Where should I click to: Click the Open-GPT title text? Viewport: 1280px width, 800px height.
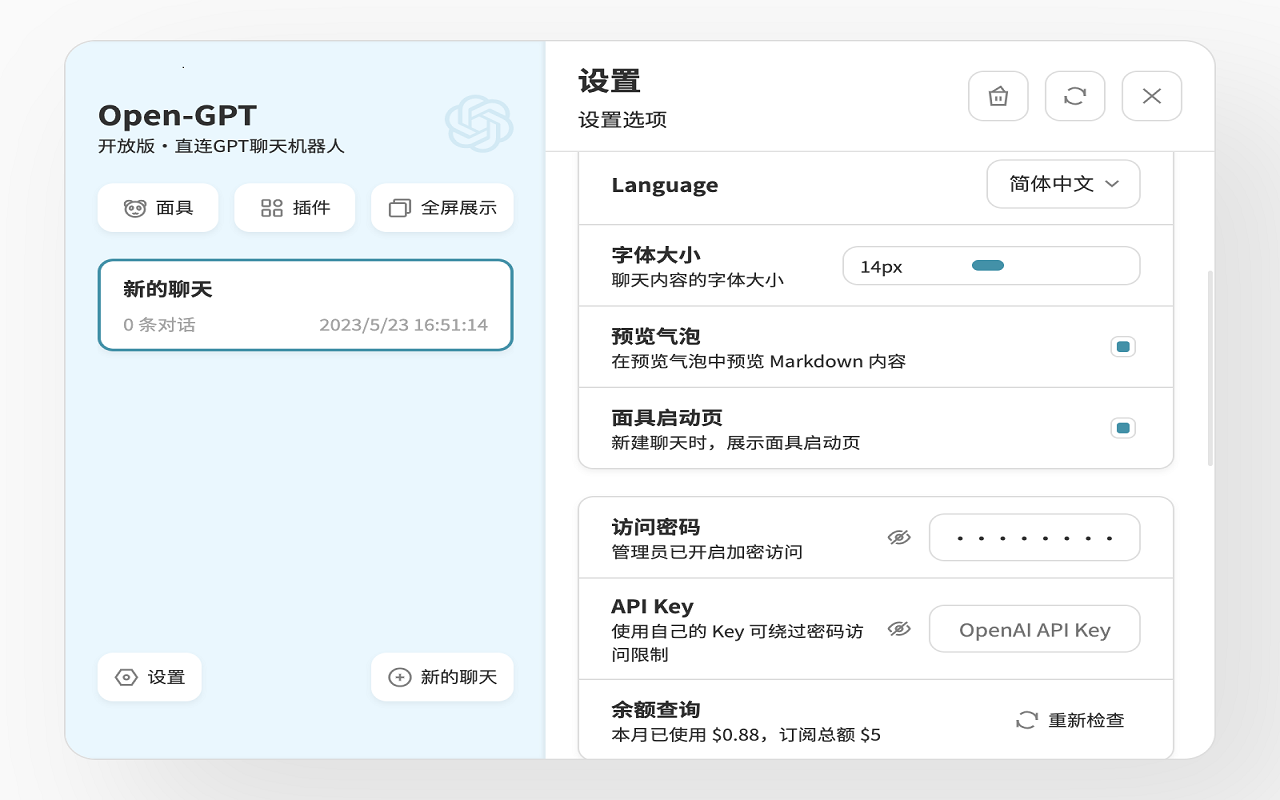coord(177,116)
